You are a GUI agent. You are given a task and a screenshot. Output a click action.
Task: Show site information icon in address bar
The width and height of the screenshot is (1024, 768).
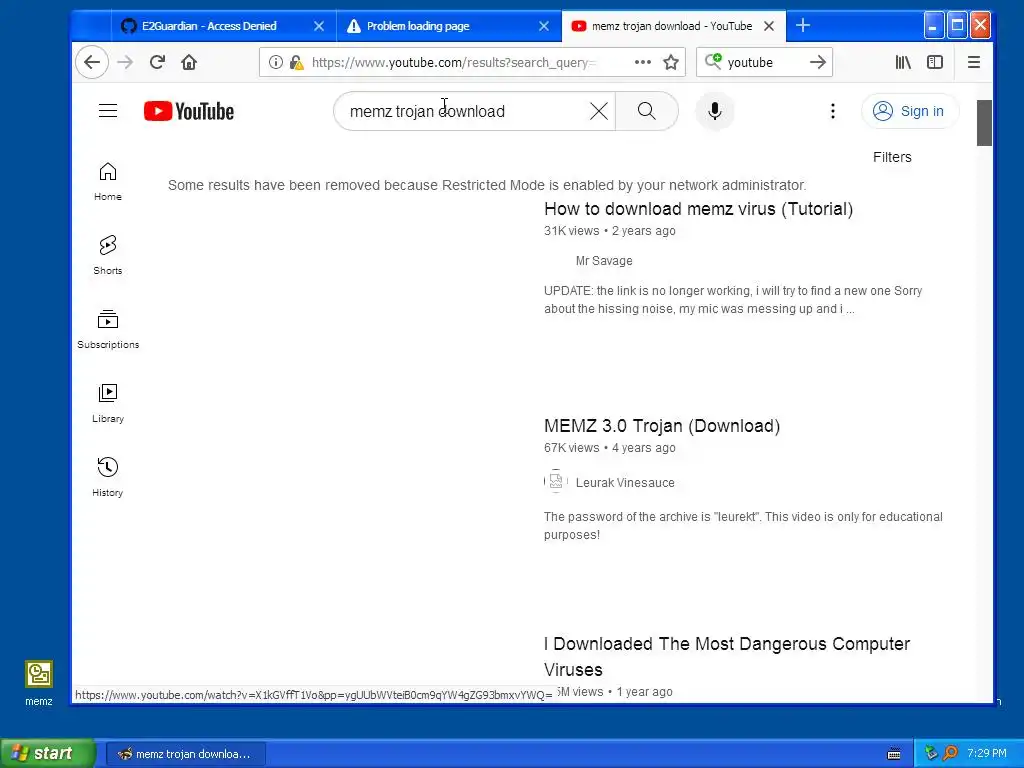coord(276,63)
